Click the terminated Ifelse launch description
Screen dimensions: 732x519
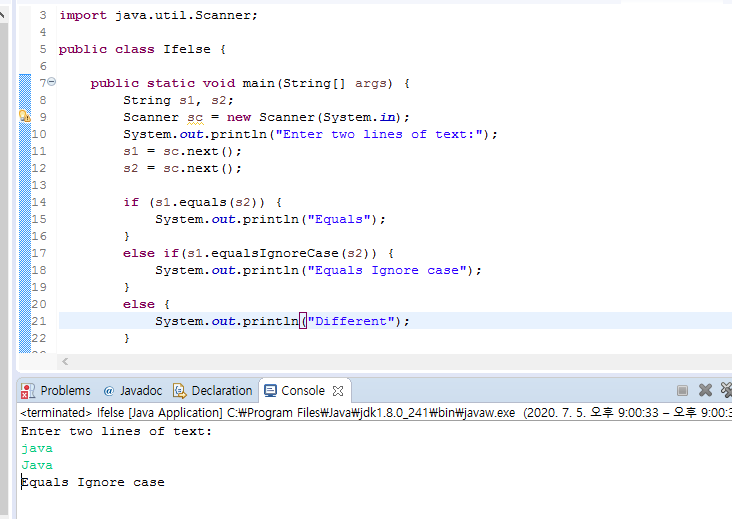click(x=376, y=413)
